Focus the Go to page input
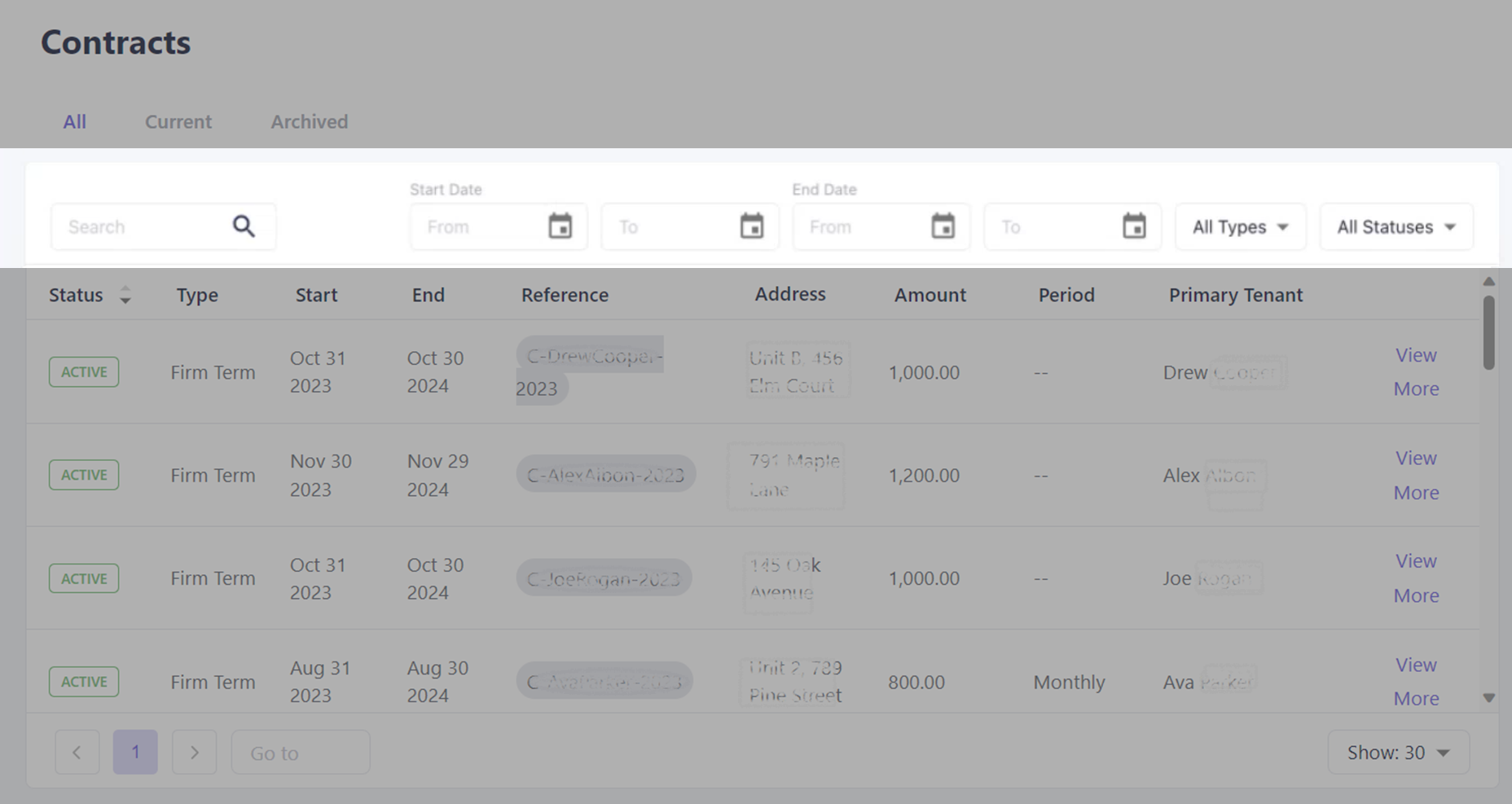 pos(300,753)
